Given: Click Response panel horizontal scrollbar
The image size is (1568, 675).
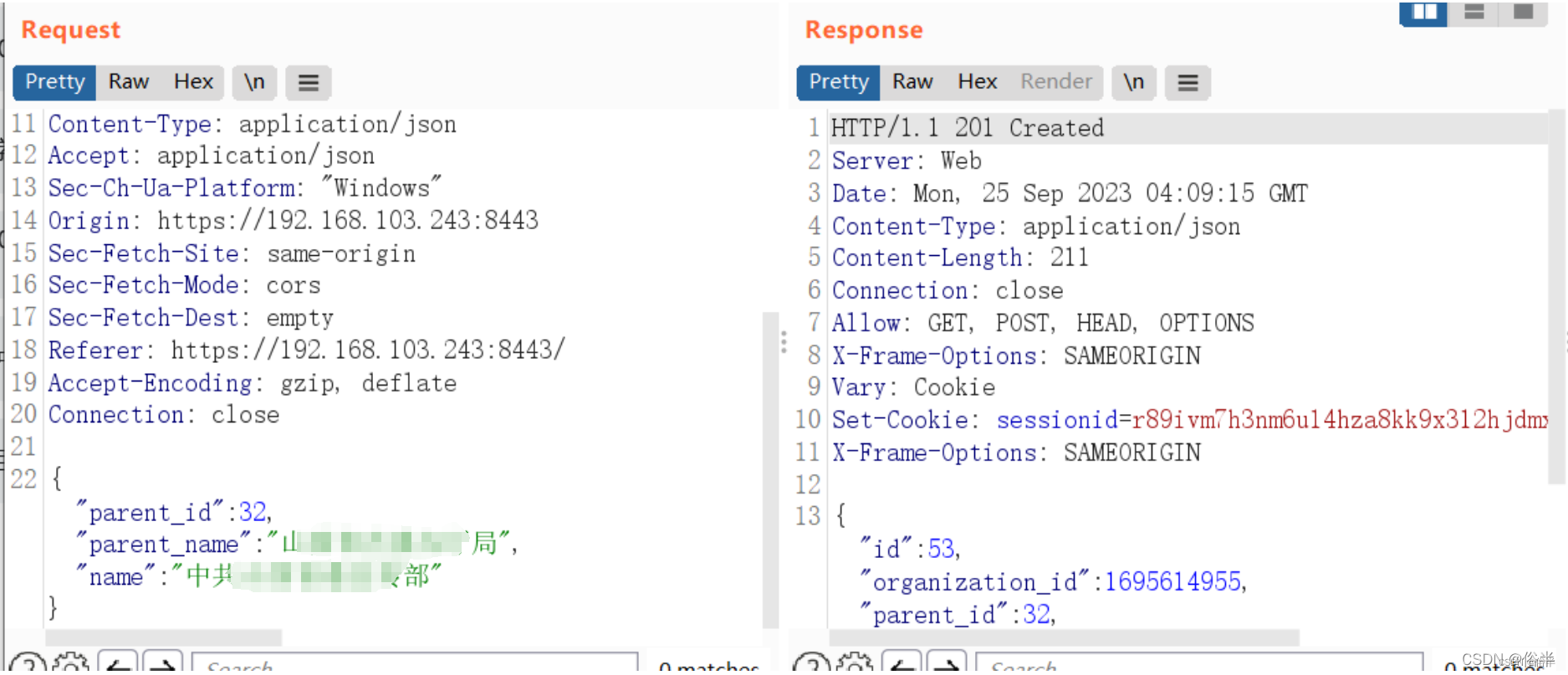Looking at the screenshot, I should [1065, 637].
